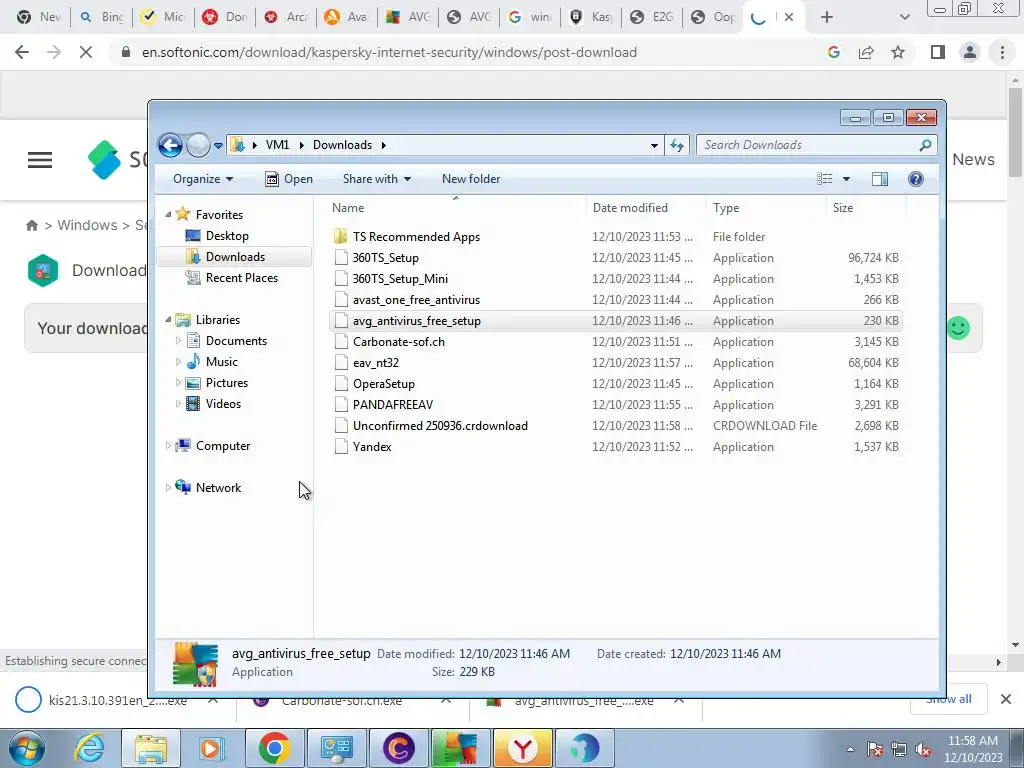This screenshot has width=1024, height=768.
Task: Collapse Favorites tree section
Action: [168, 215]
